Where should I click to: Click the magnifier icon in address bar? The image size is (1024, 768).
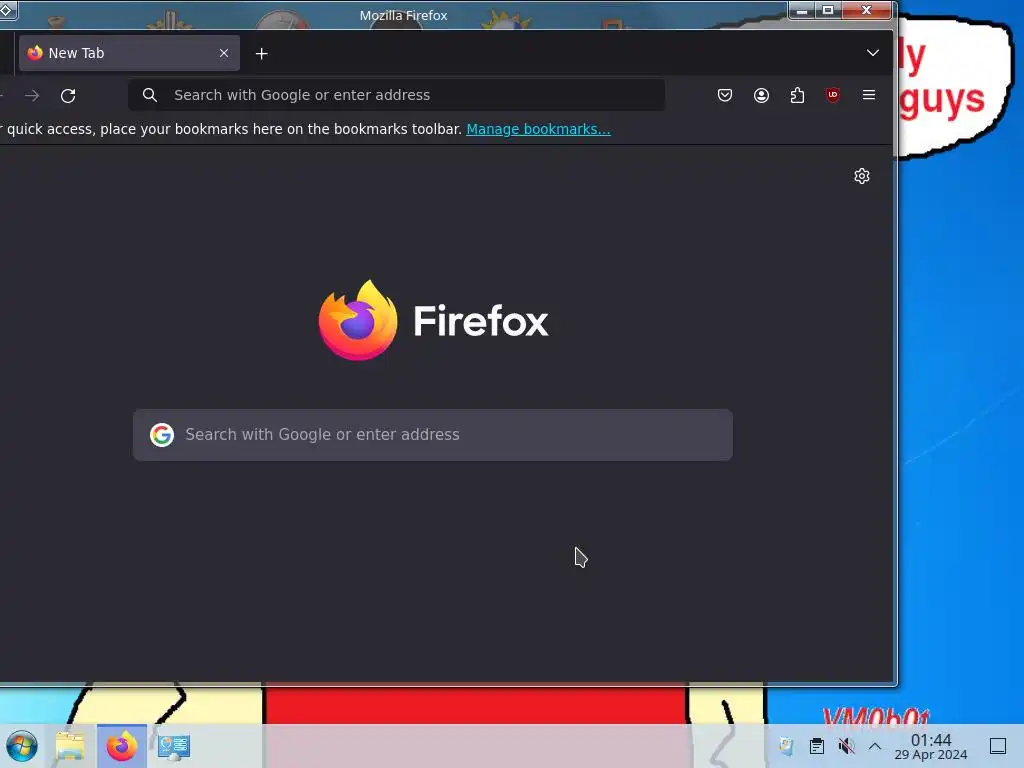150,95
